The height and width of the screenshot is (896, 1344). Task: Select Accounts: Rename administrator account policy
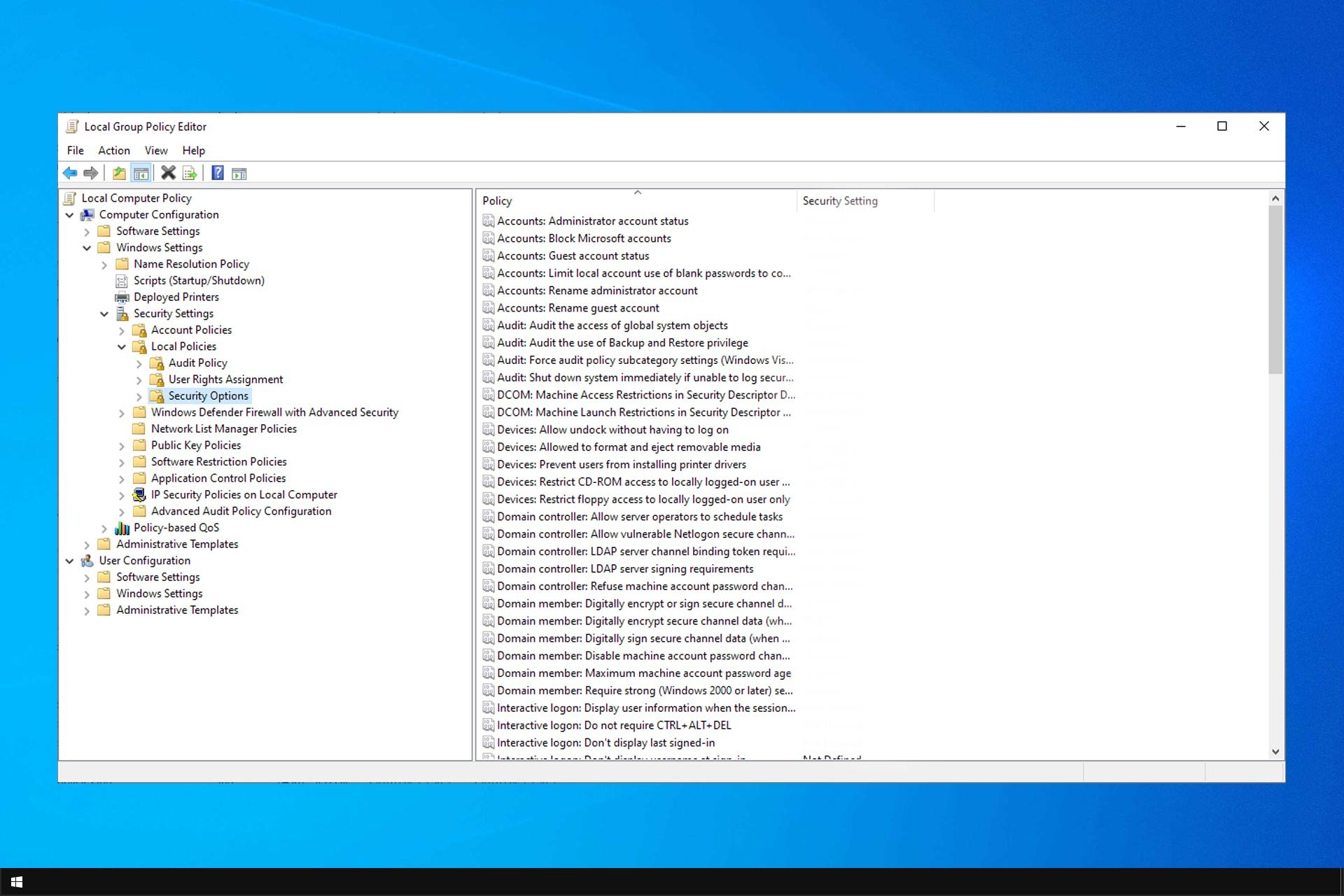597,290
